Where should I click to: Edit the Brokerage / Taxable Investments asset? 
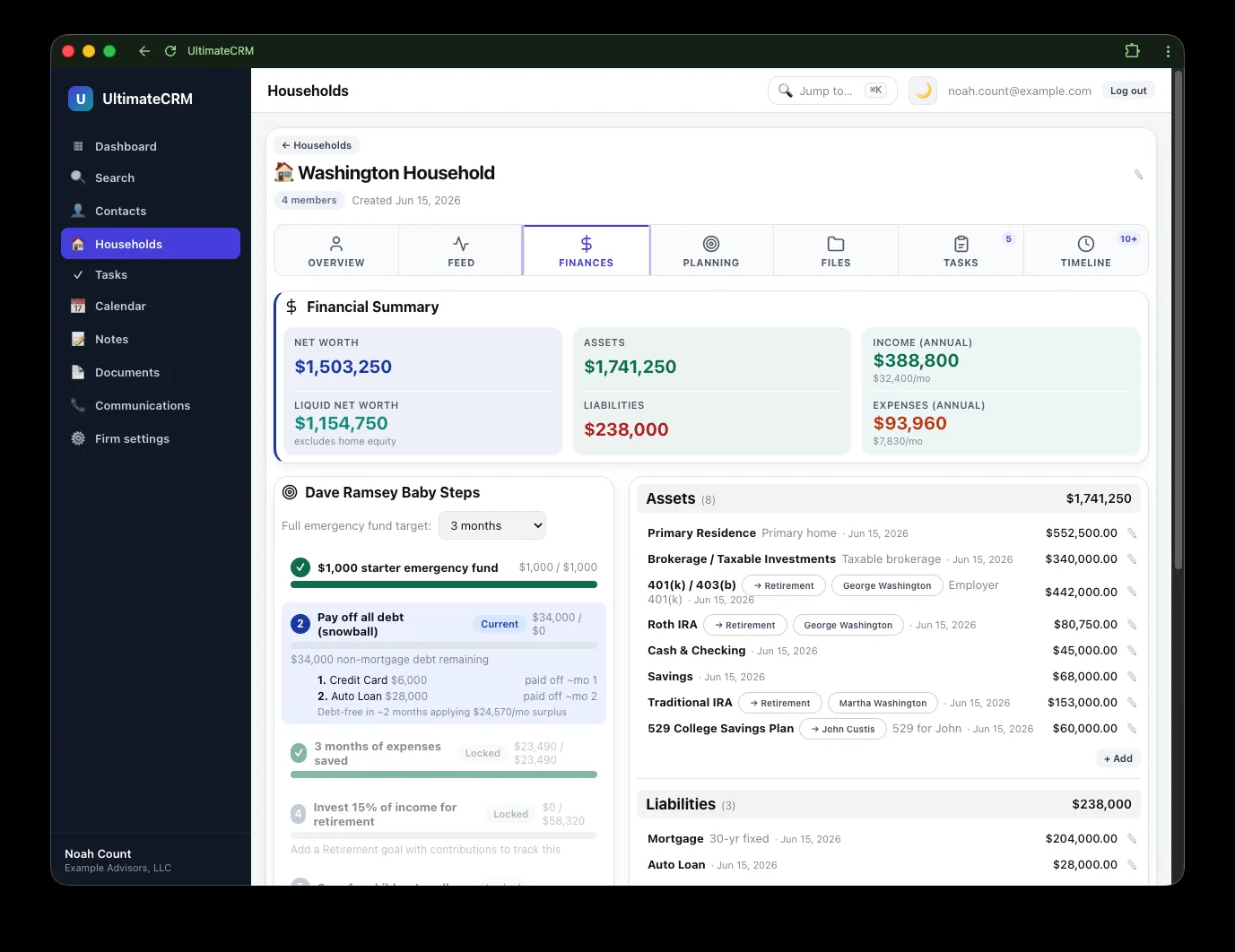pyautogui.click(x=1132, y=559)
